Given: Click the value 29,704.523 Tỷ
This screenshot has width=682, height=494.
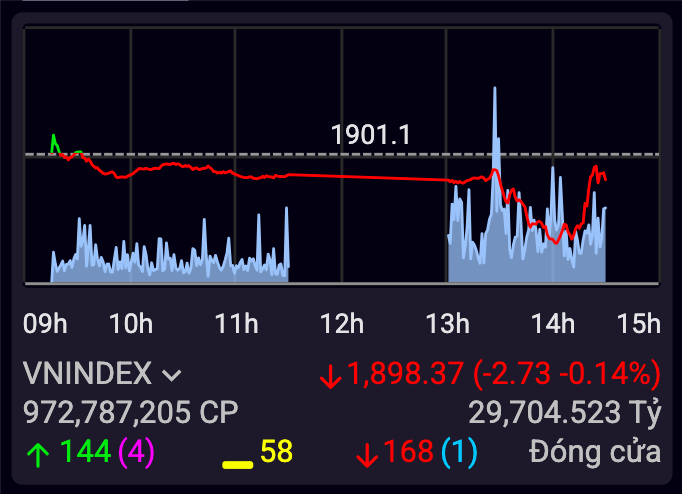Looking at the screenshot, I should pos(565,412).
